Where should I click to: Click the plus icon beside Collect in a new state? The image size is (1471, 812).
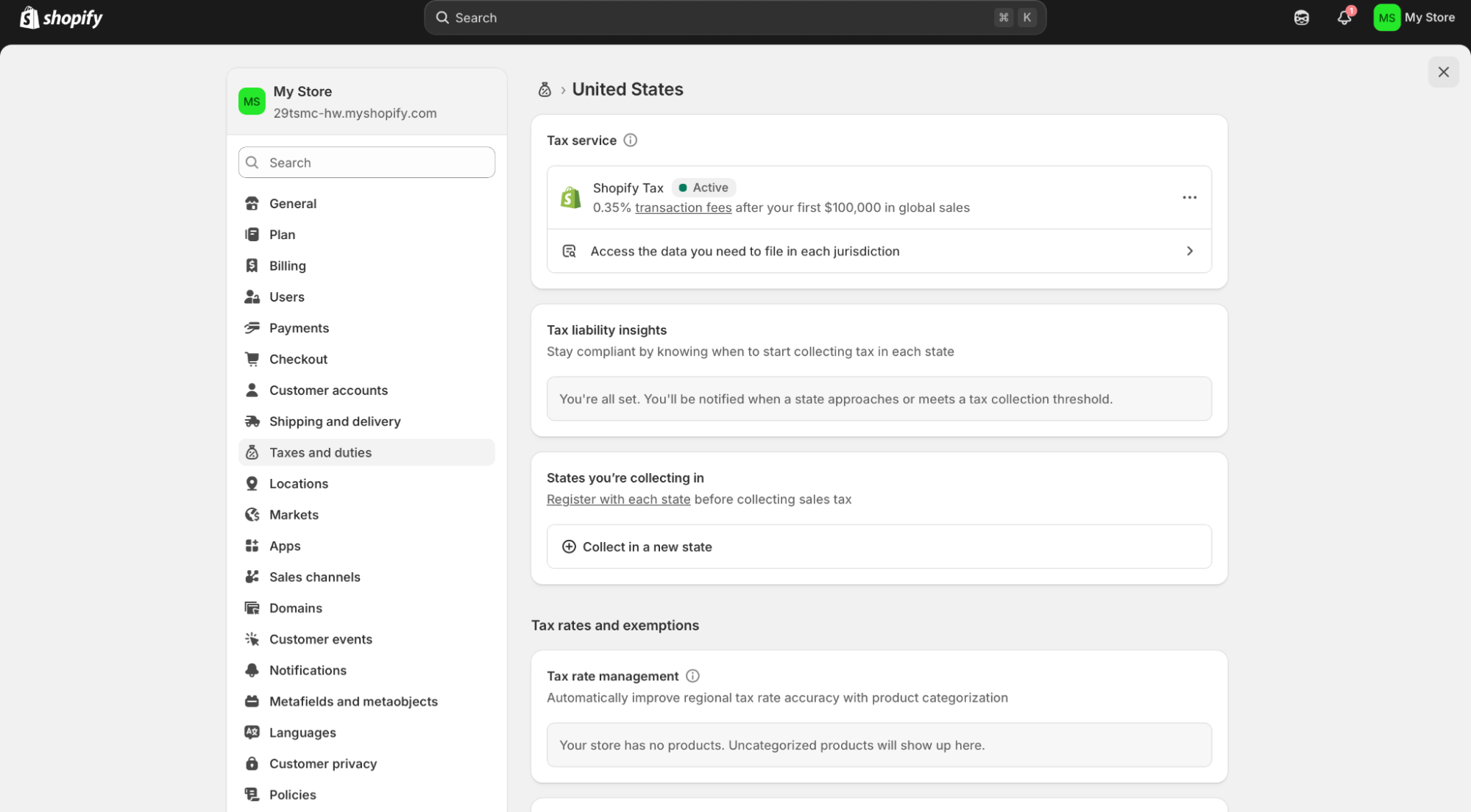pos(569,546)
